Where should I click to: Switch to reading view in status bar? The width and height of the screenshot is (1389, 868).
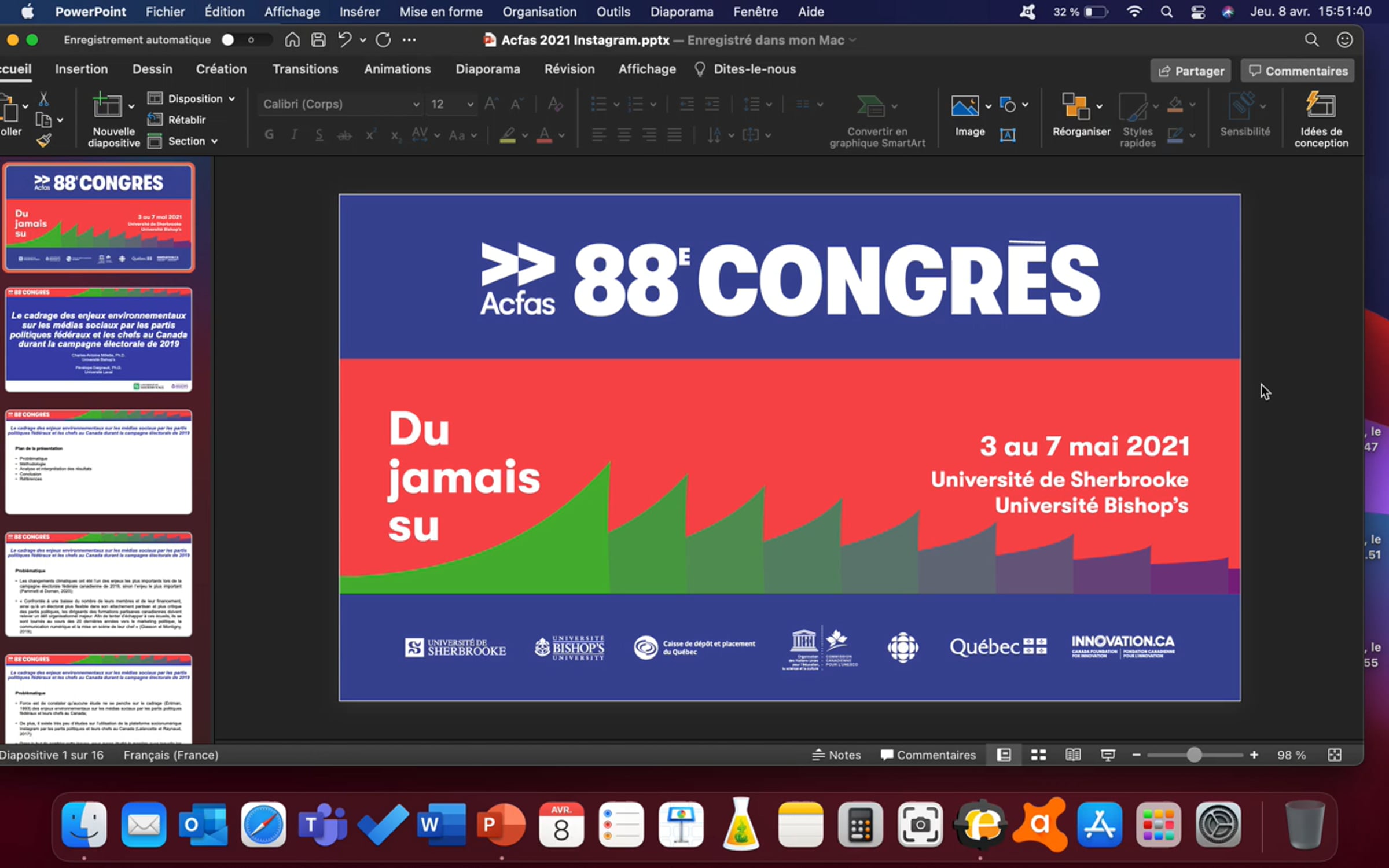(x=1073, y=755)
